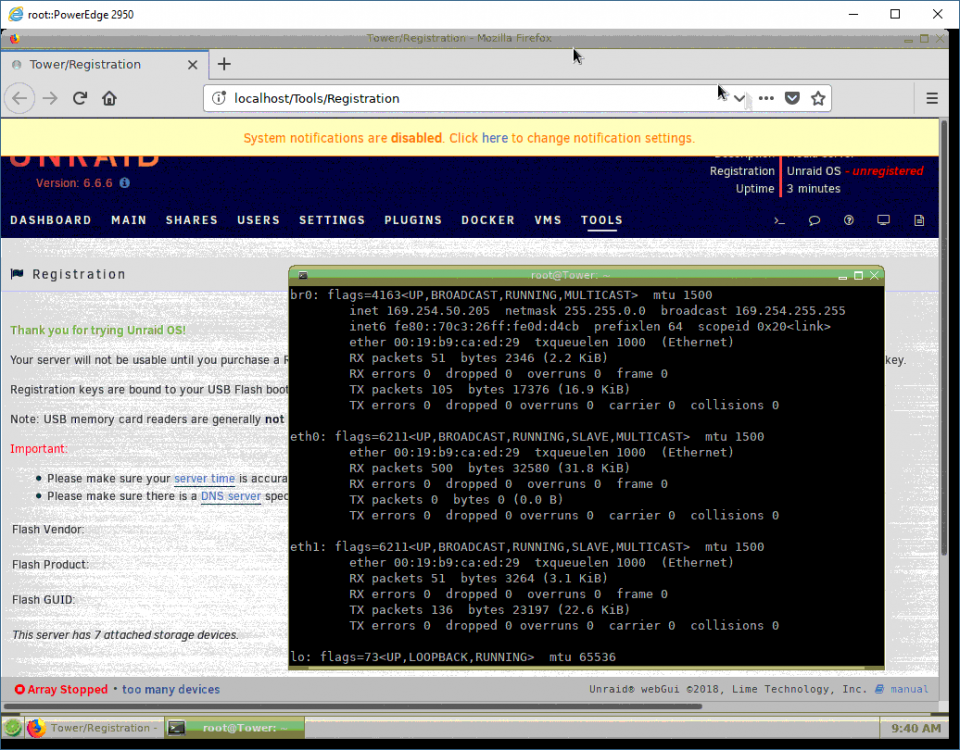The image size is (960, 750).
Task: Open the Firefox hamburger menu
Action: click(932, 98)
